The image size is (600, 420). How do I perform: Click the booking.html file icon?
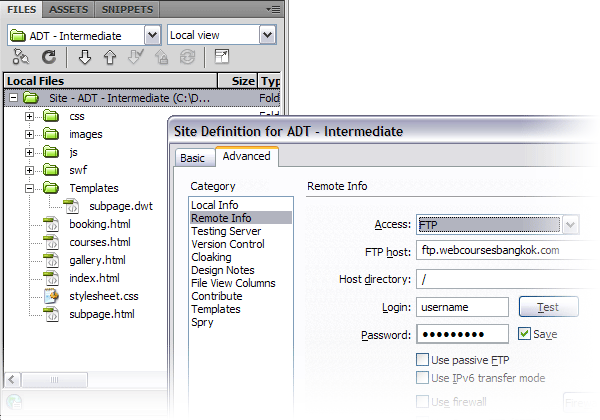pyautogui.click(x=51, y=224)
